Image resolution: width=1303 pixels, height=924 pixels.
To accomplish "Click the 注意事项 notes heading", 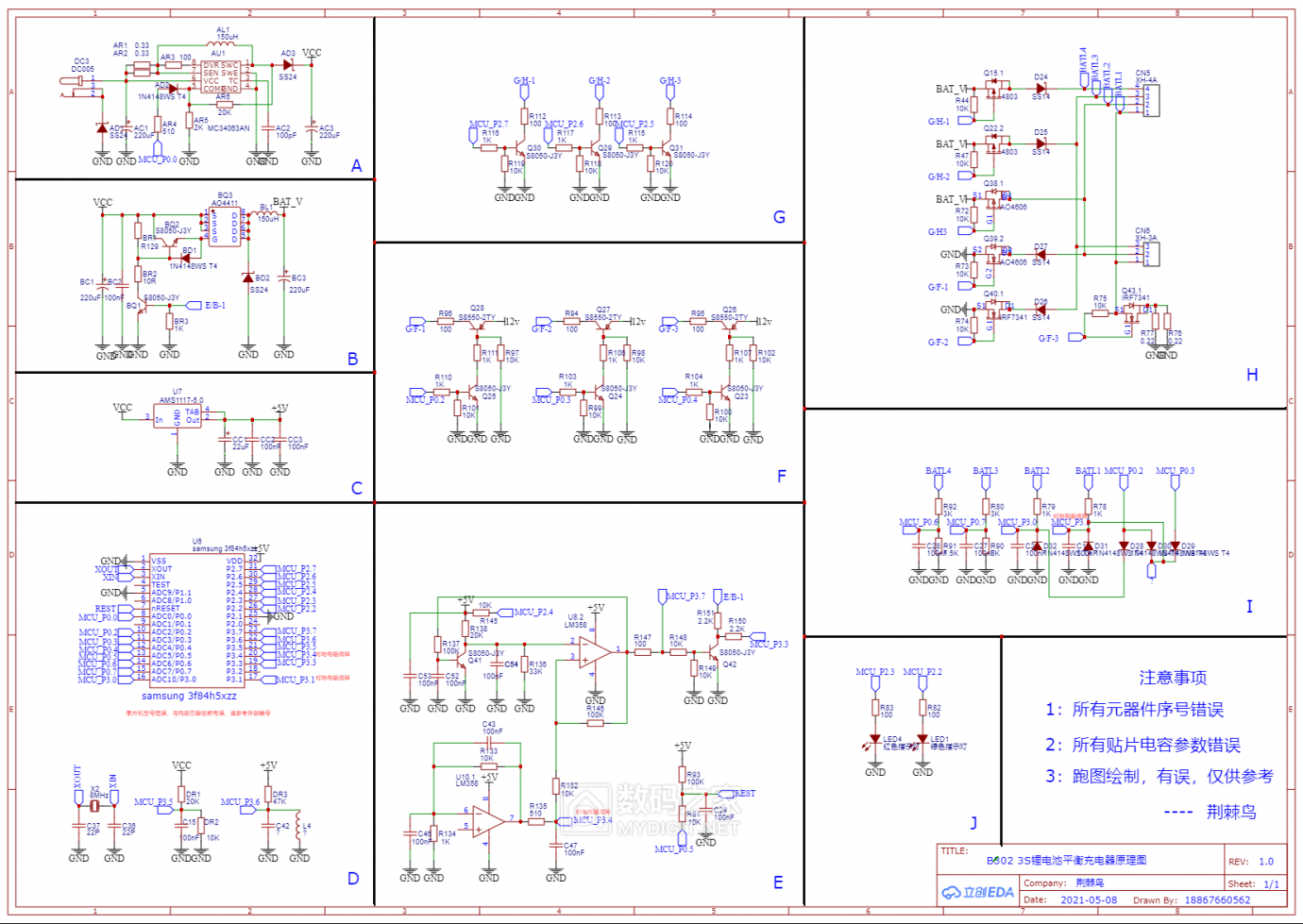I will click(x=1173, y=678).
